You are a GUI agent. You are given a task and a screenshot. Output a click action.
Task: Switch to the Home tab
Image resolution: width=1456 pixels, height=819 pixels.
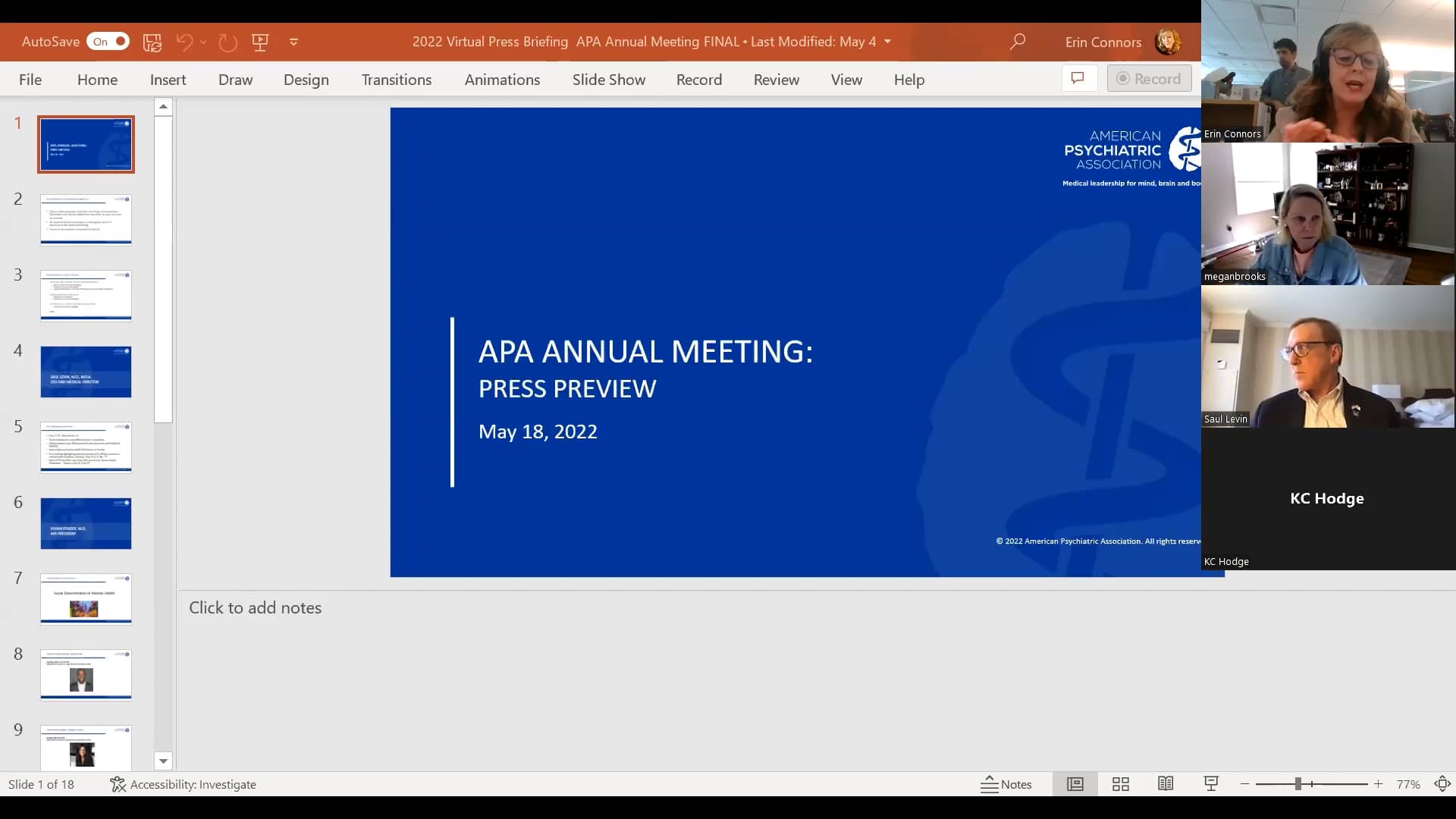97,80
